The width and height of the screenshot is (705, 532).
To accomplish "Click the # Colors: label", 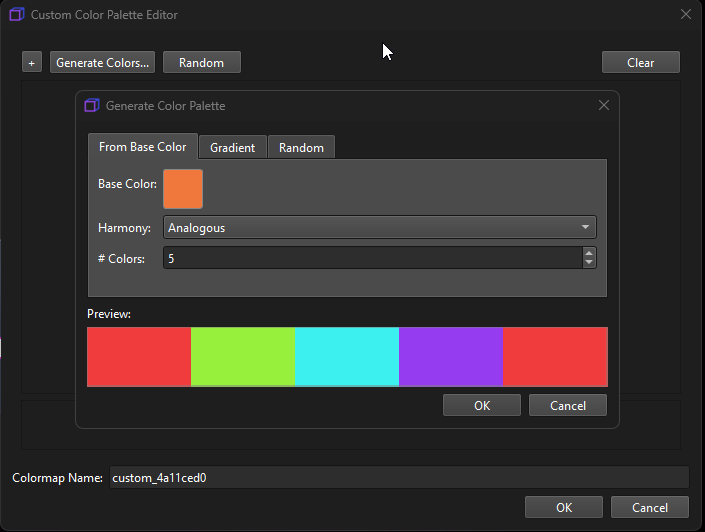I will coord(121,259).
